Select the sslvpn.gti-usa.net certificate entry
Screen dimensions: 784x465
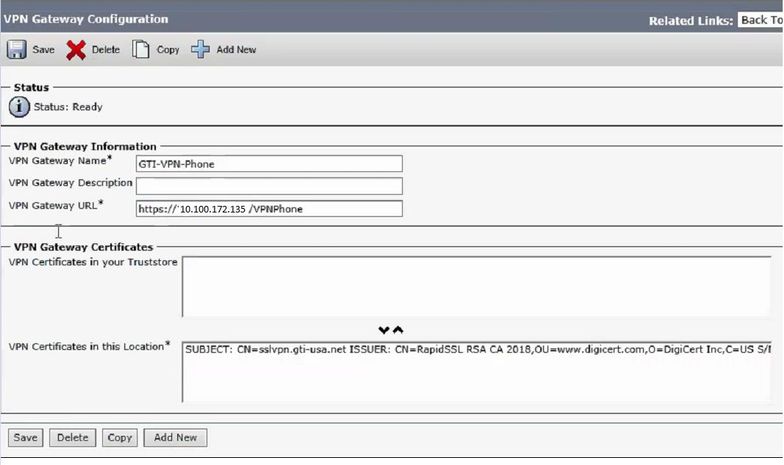[478, 350]
